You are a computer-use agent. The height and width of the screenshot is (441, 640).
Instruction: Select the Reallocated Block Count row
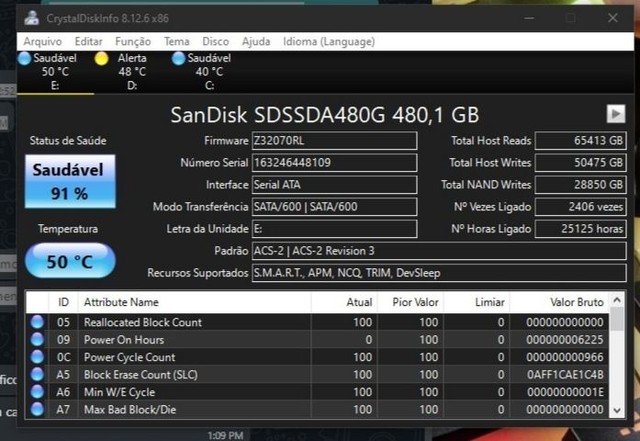click(317, 322)
